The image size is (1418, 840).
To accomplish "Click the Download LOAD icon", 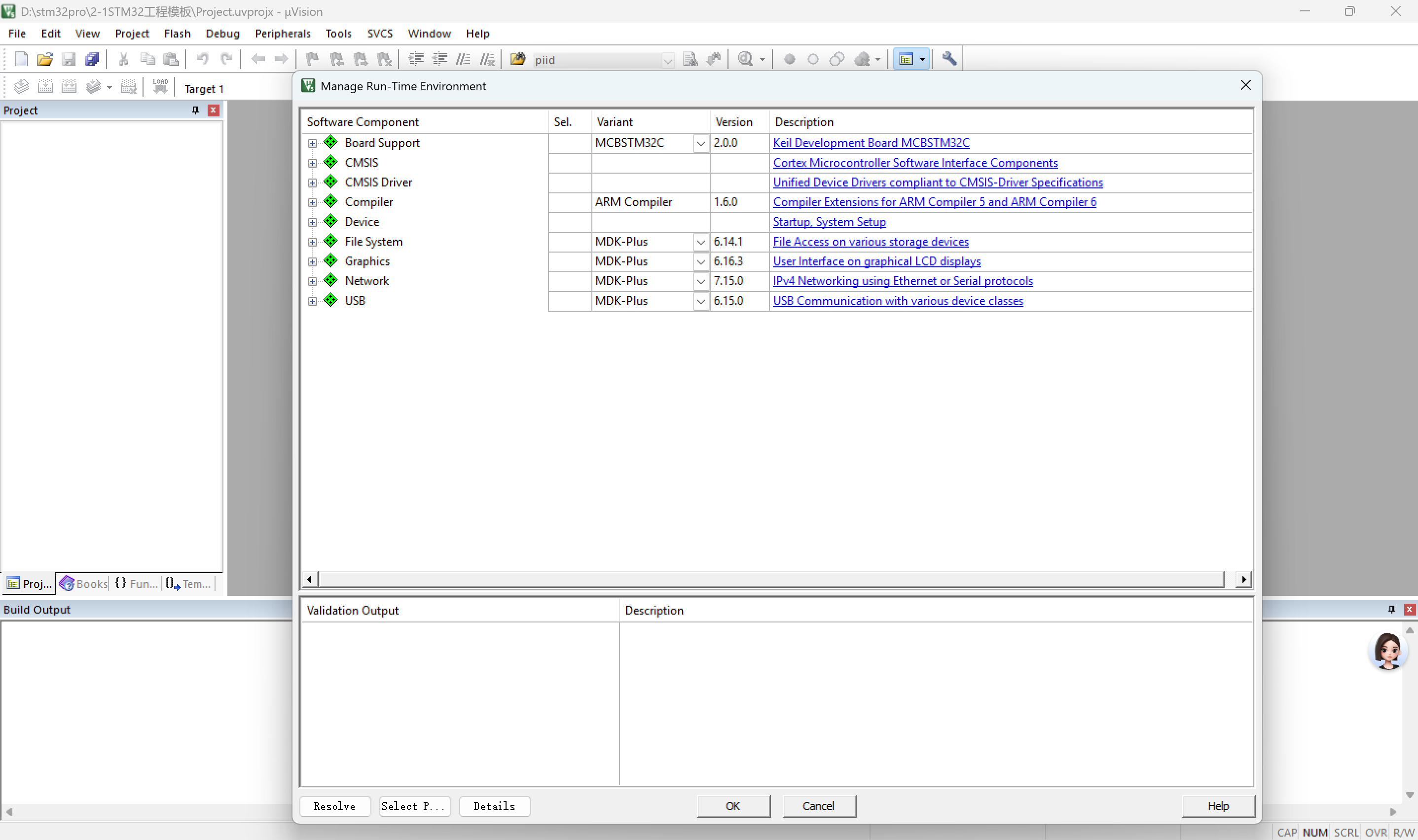I will point(161,87).
